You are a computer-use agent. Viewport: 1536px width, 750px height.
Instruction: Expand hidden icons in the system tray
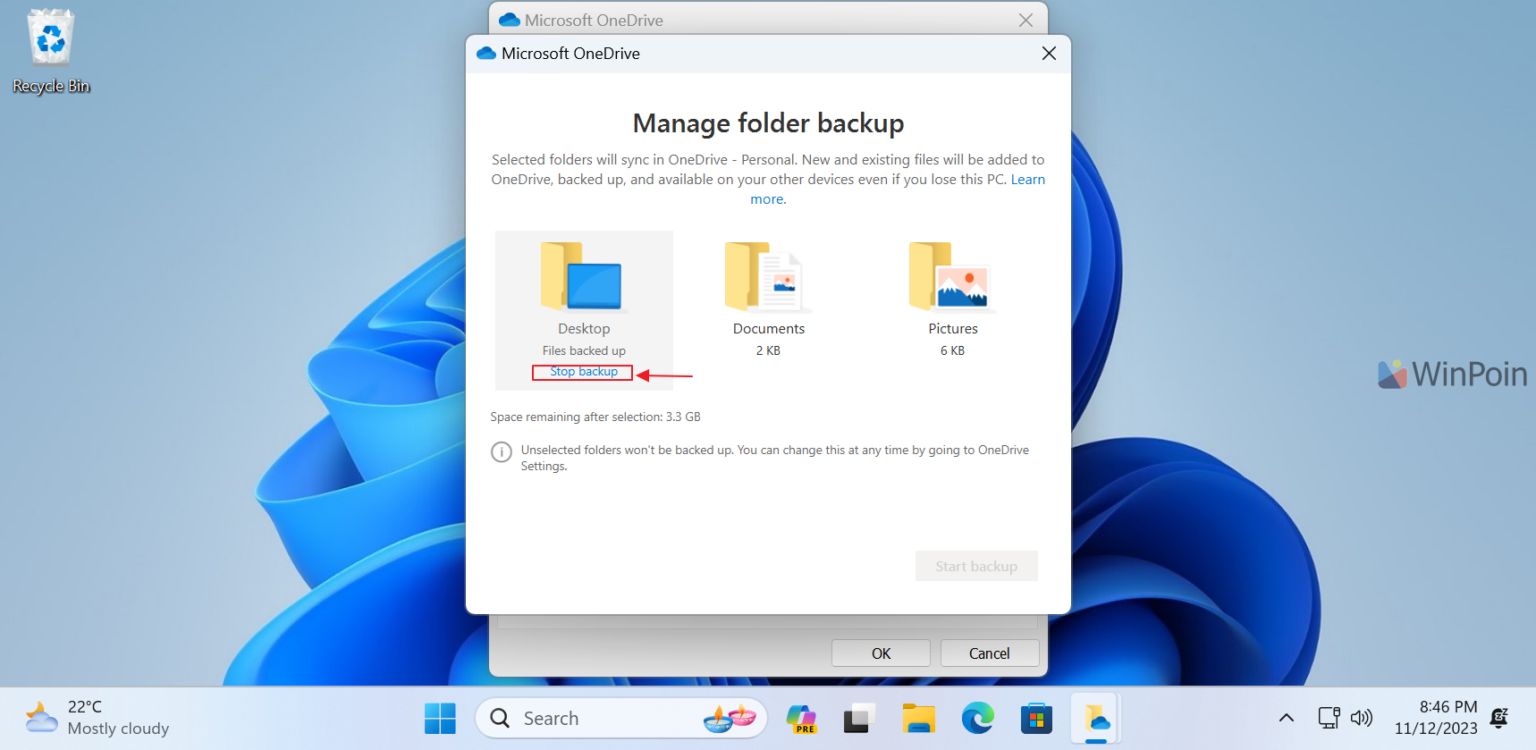click(x=1286, y=717)
